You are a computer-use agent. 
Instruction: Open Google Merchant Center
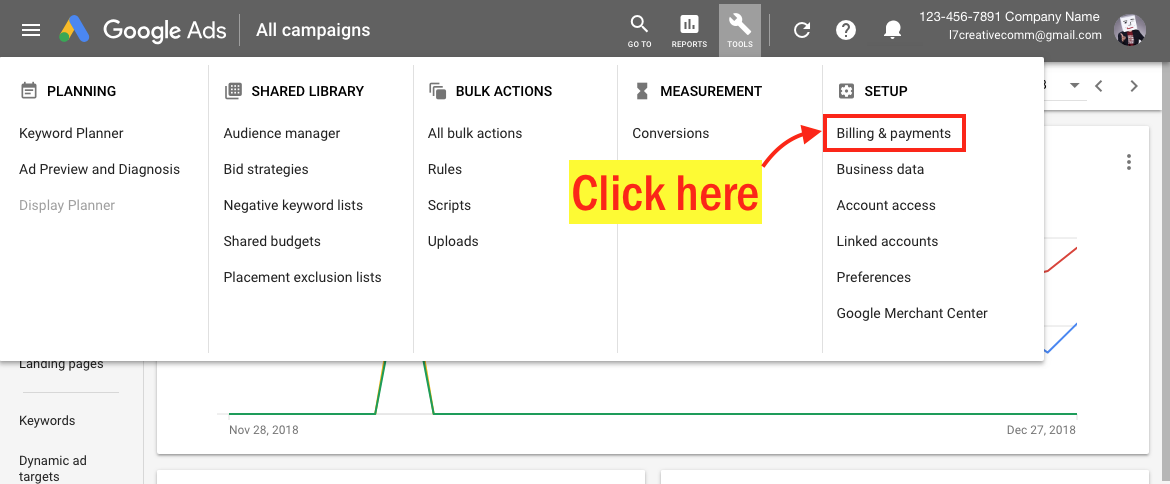[x=912, y=313]
